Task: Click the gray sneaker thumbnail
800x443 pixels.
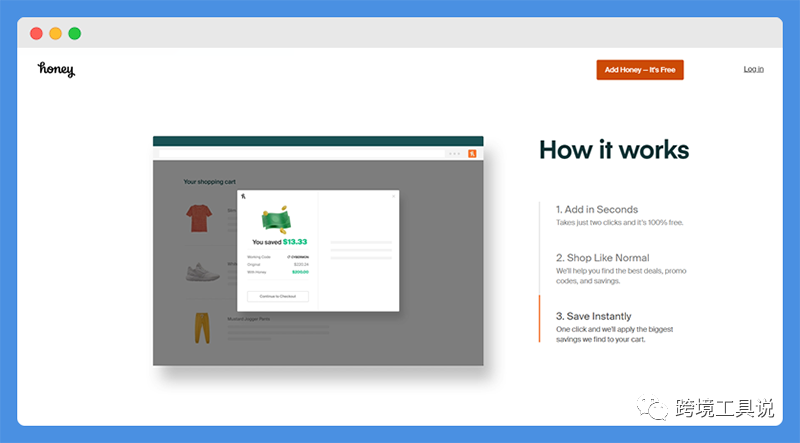Action: tap(202, 272)
